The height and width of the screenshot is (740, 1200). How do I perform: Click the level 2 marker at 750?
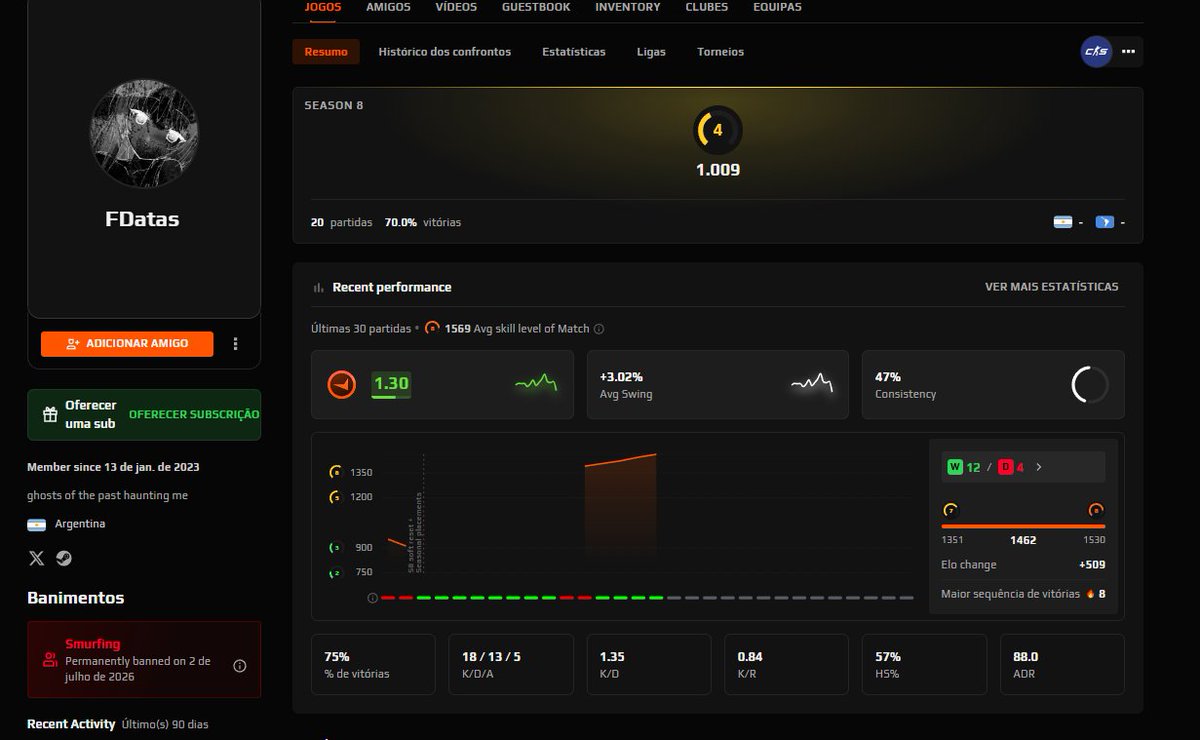tap(336, 573)
